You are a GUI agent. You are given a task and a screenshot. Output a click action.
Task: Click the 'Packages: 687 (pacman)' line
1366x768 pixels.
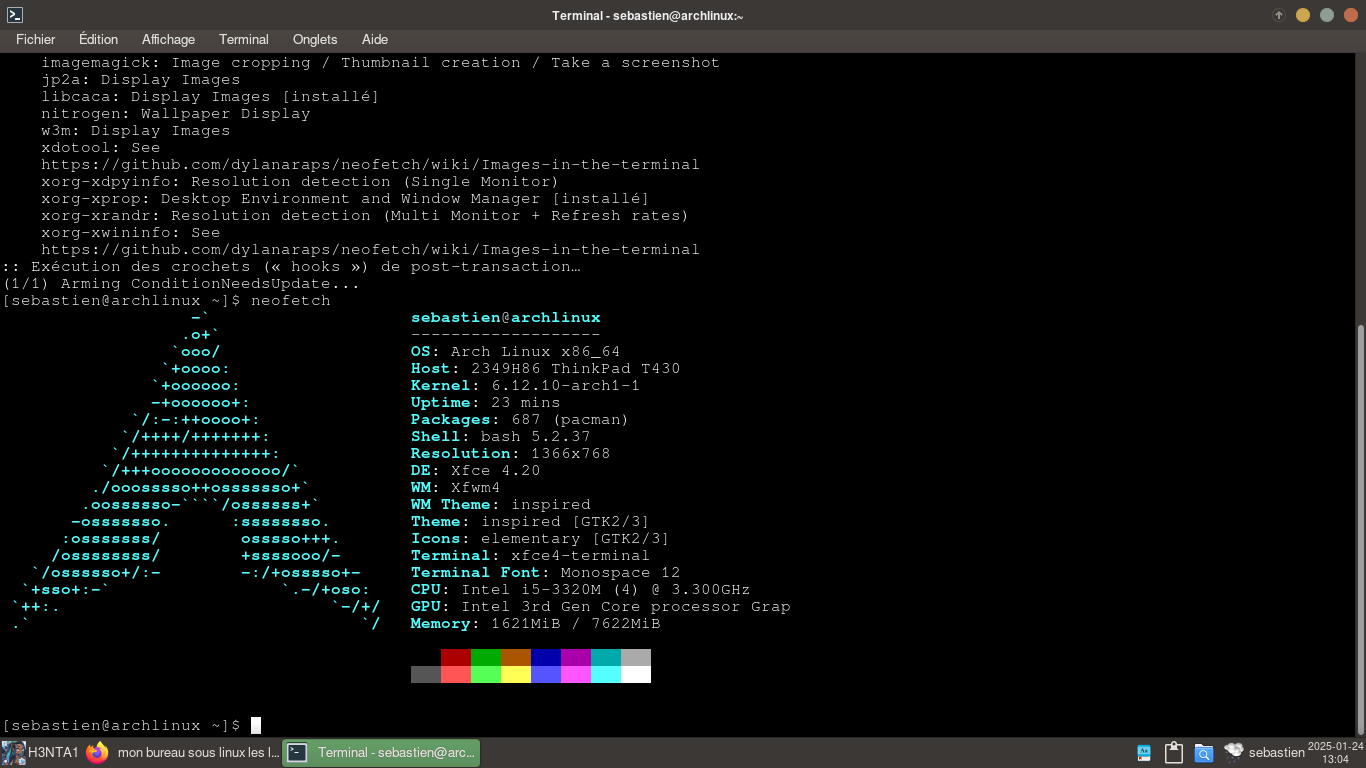click(520, 419)
